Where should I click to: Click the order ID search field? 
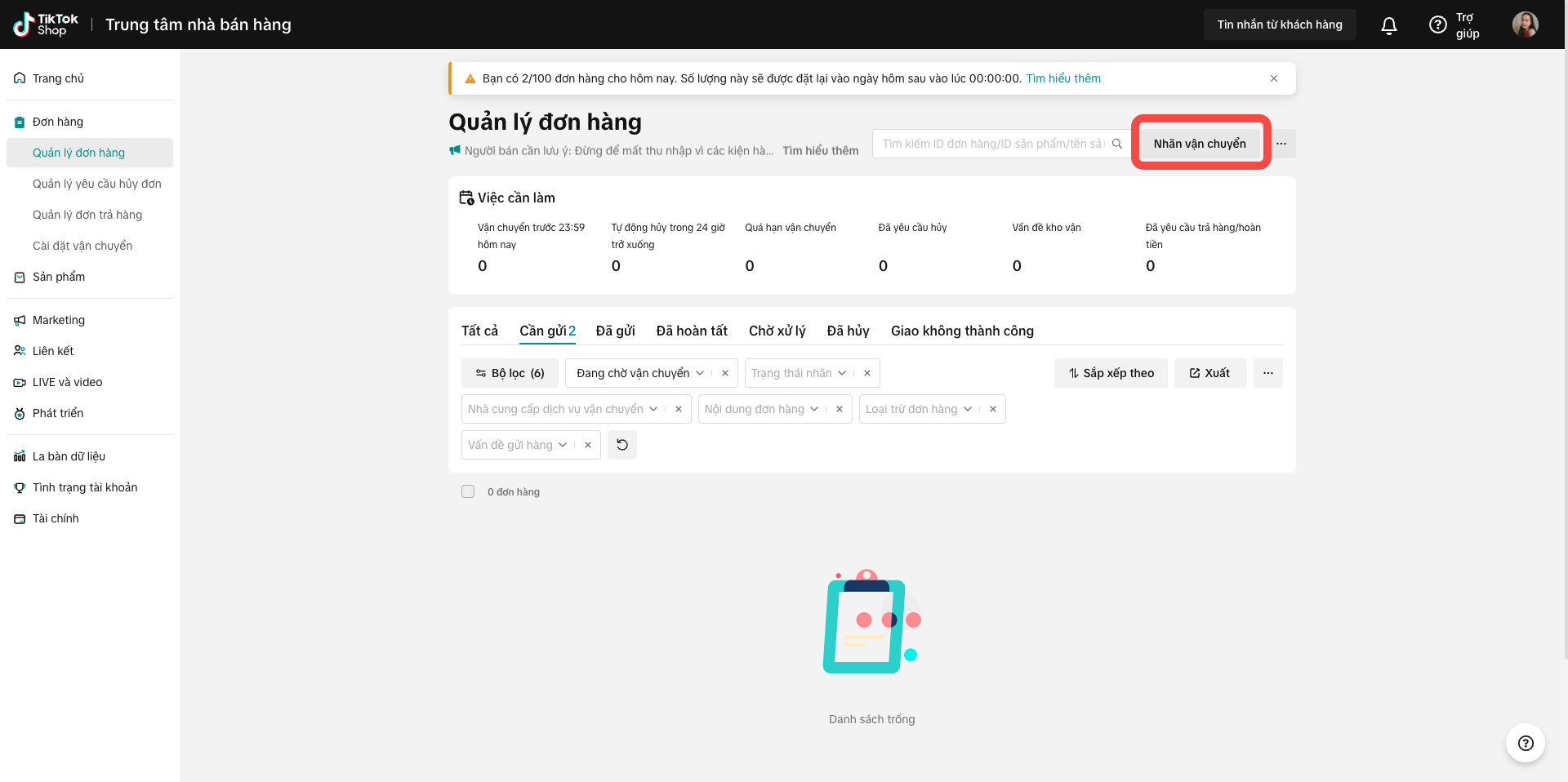[x=991, y=144]
